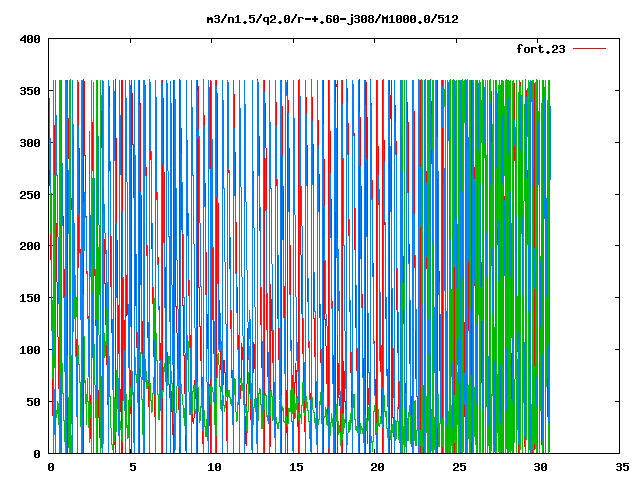Click the x-axis label 10
The image size is (640, 480).
point(214,467)
